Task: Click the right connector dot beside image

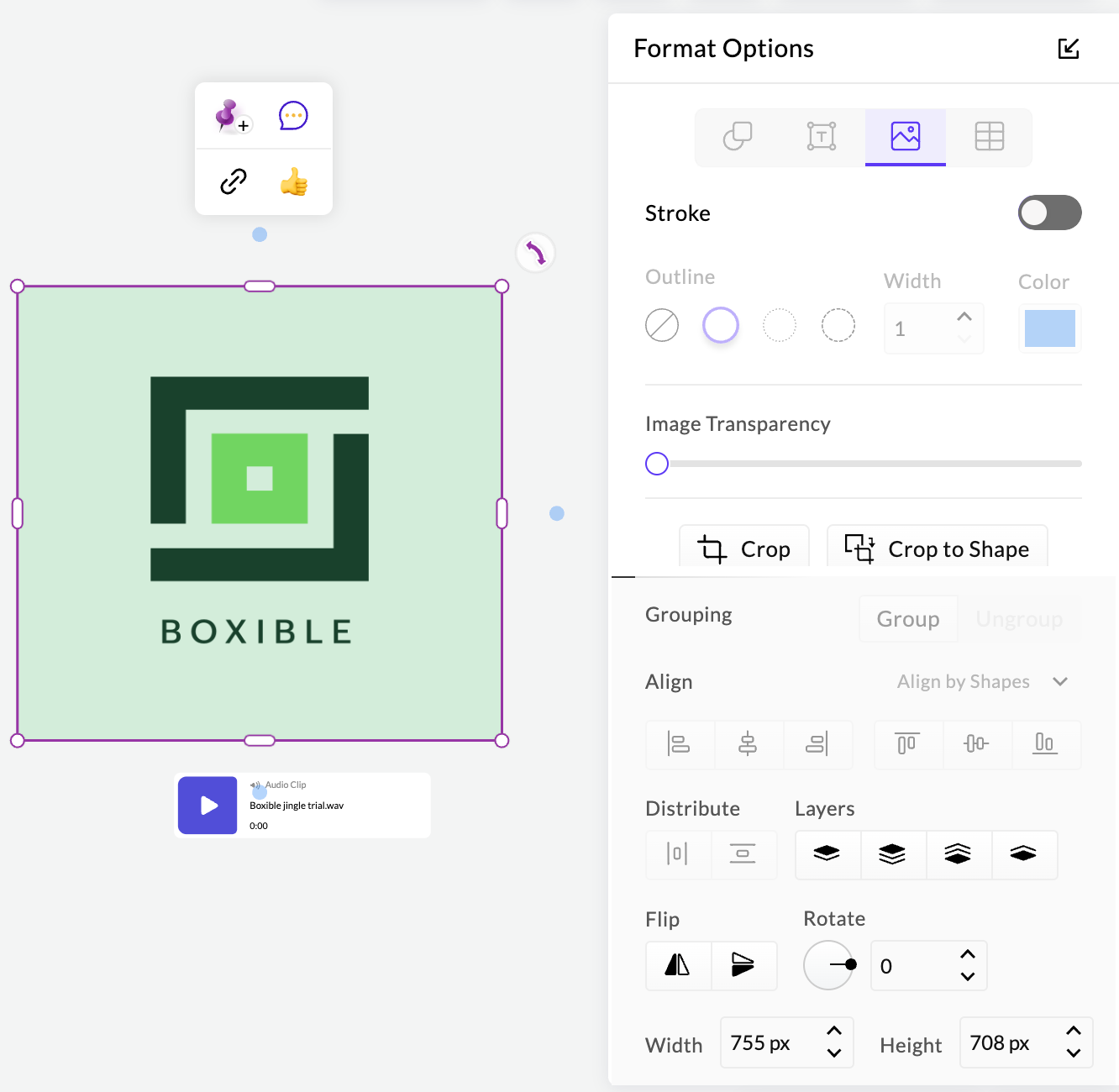Action: (557, 513)
